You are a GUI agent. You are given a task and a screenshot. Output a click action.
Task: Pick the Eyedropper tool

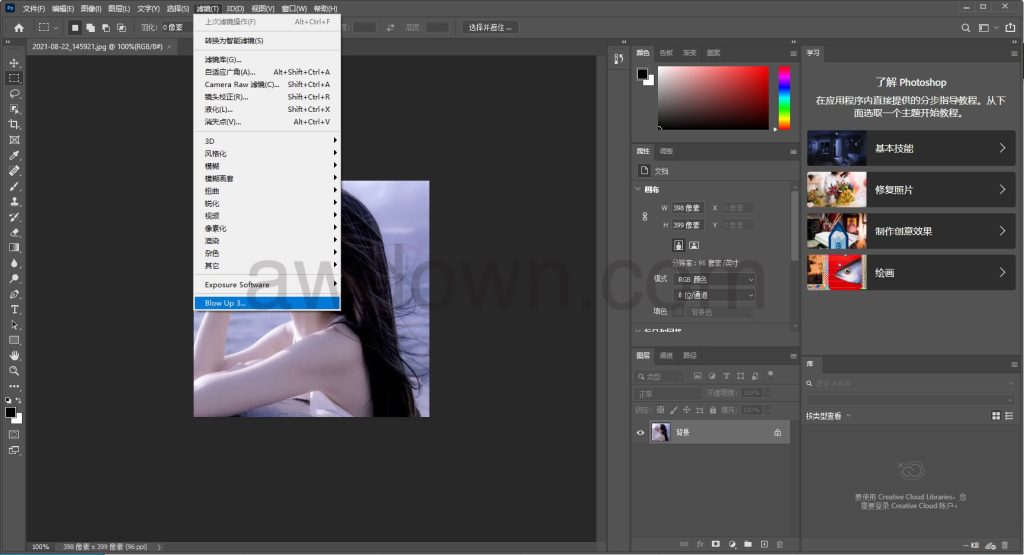14,155
